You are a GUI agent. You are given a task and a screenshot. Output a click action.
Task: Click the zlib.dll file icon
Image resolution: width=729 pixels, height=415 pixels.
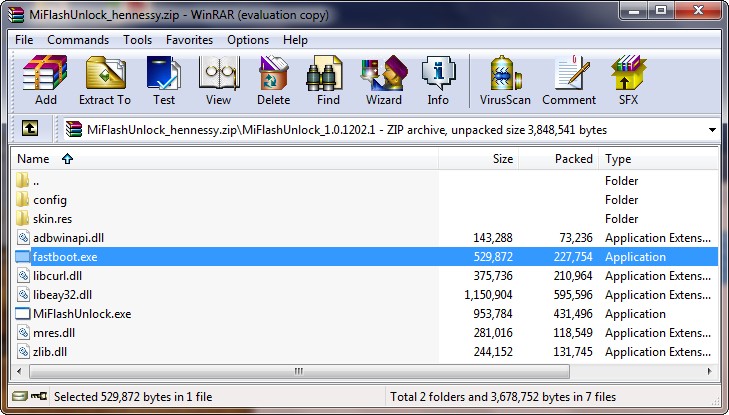tap(23, 352)
